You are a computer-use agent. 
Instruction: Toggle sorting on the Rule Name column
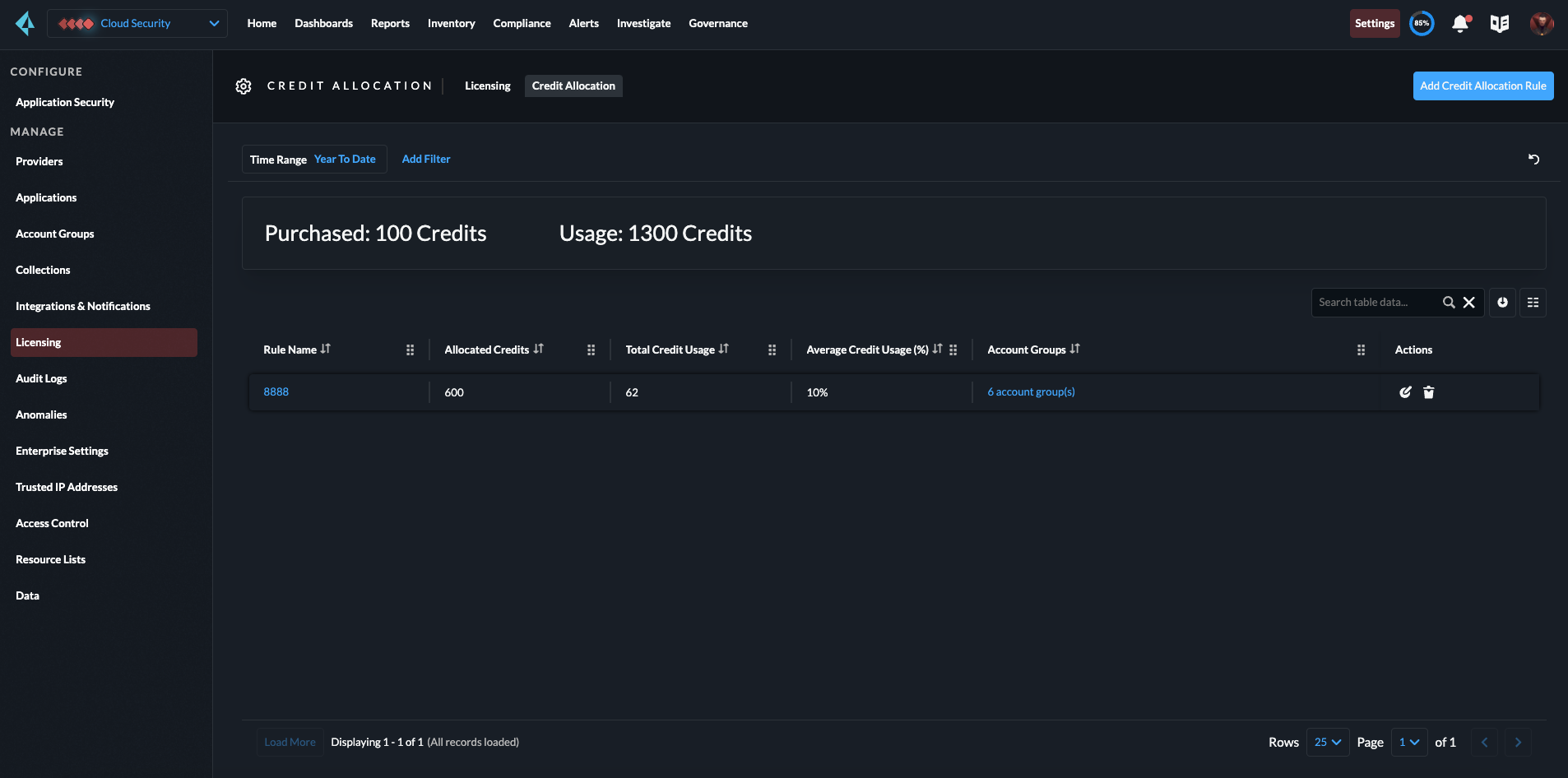pos(326,349)
